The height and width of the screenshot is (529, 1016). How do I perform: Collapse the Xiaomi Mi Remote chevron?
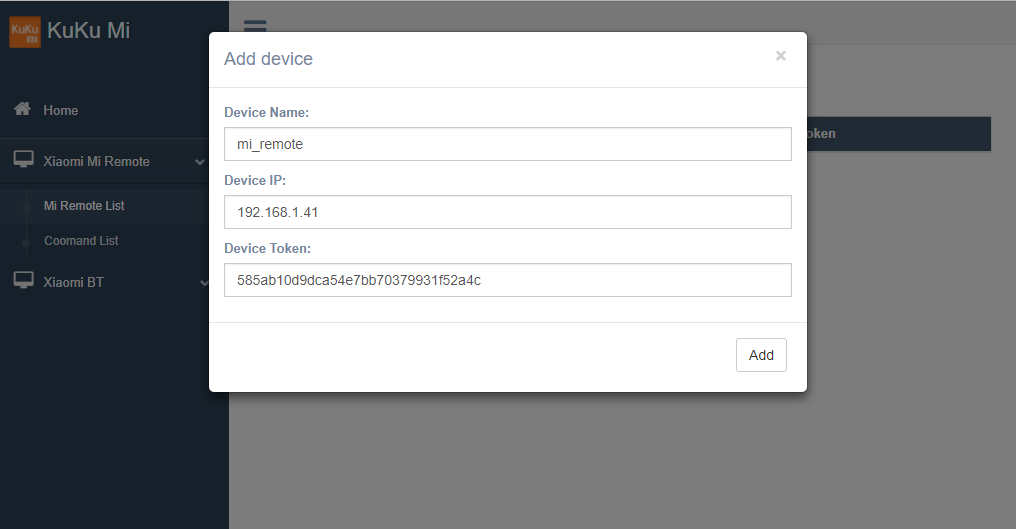(201, 162)
